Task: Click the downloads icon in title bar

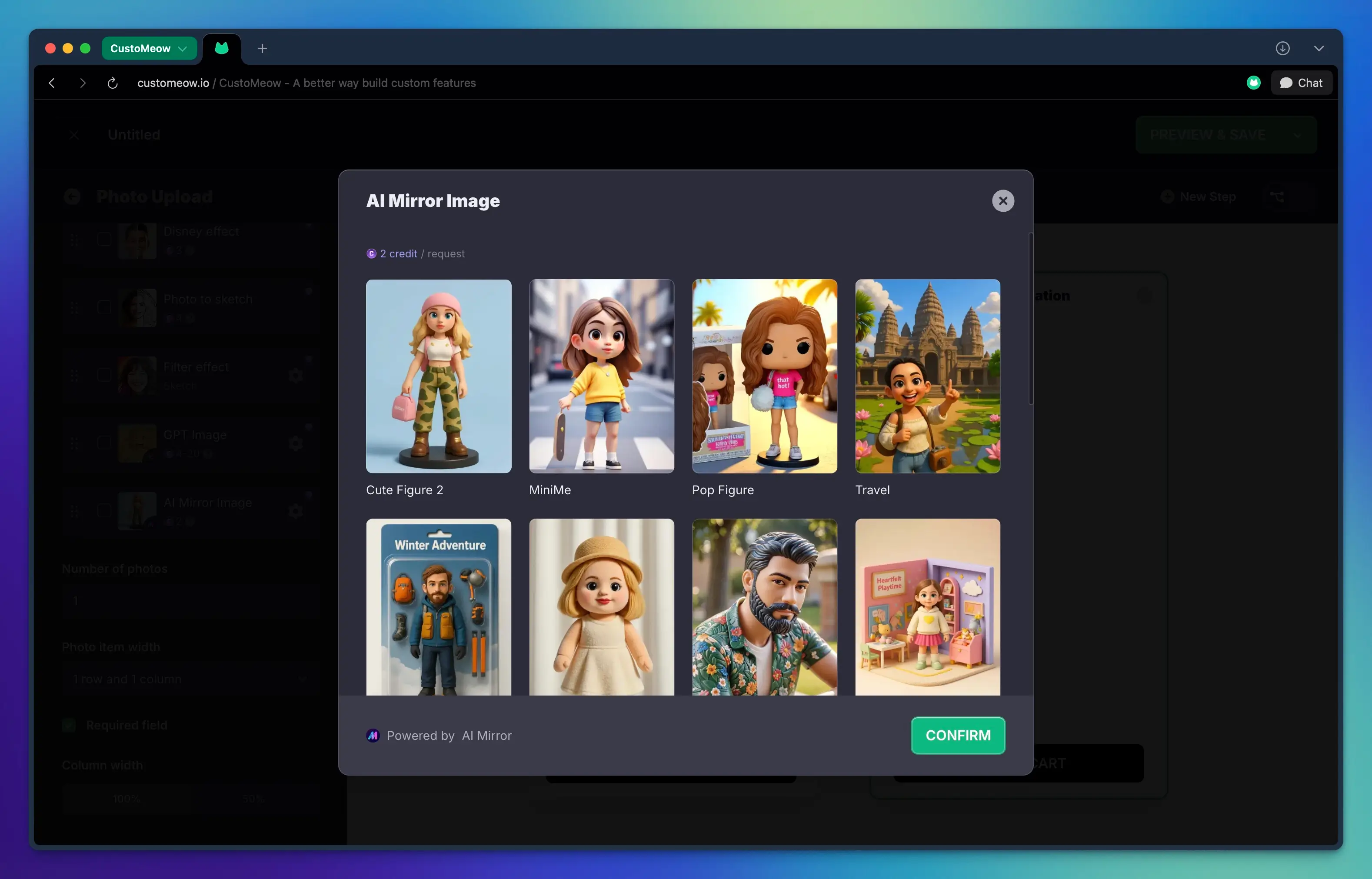Action: (1282, 49)
